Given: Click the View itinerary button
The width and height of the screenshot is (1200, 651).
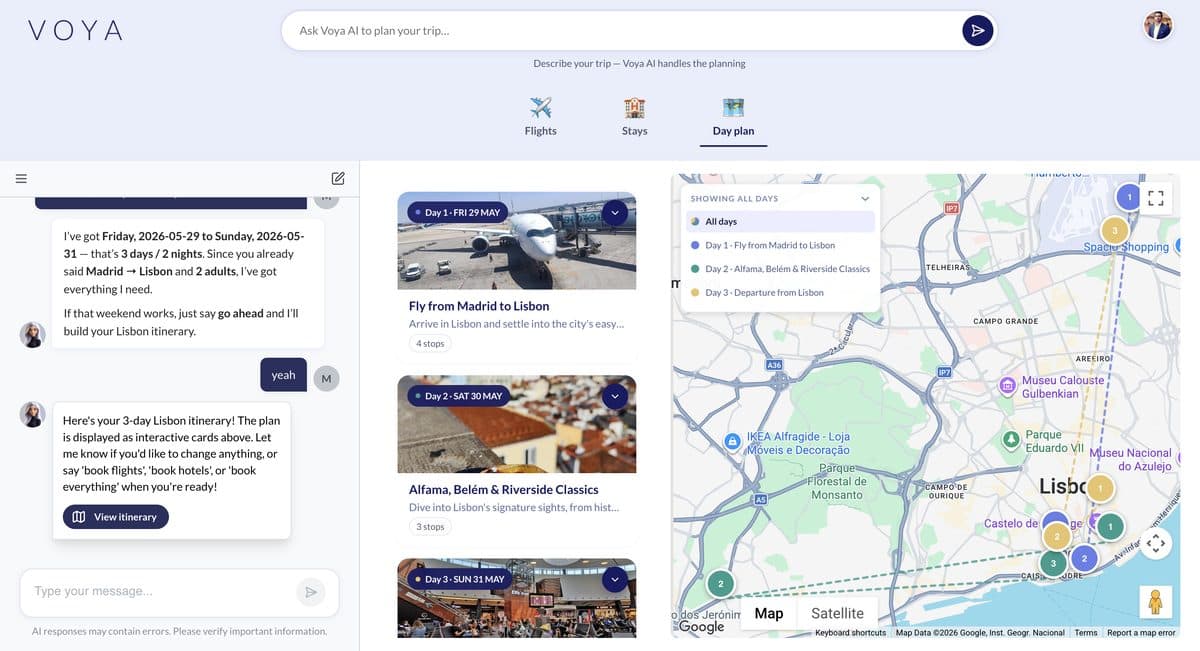Looking at the screenshot, I should coord(116,517).
